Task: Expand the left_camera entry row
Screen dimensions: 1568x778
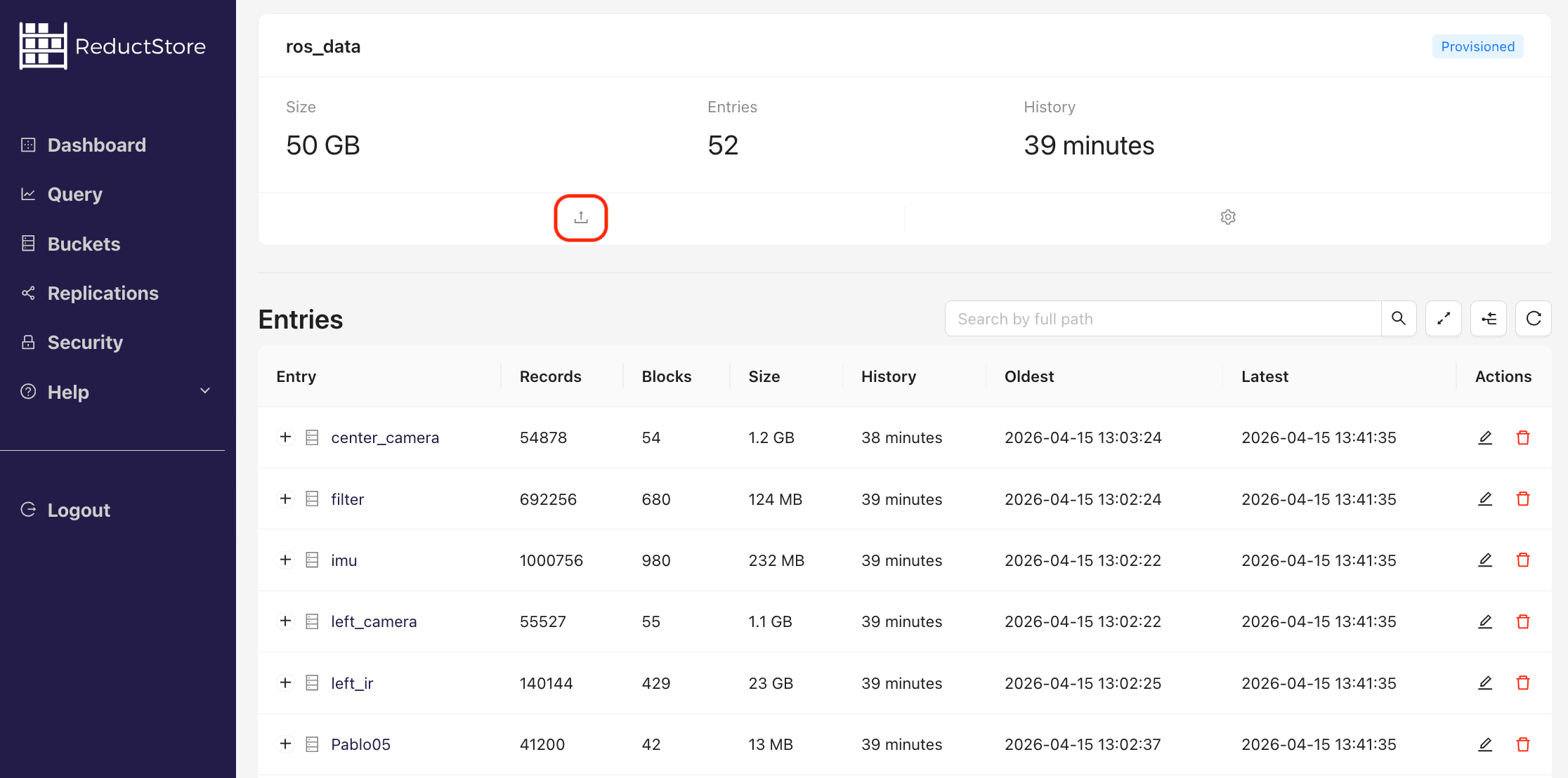Action: click(285, 621)
